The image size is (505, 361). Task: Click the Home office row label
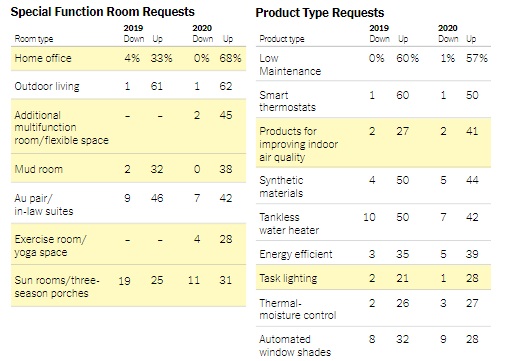43,58
